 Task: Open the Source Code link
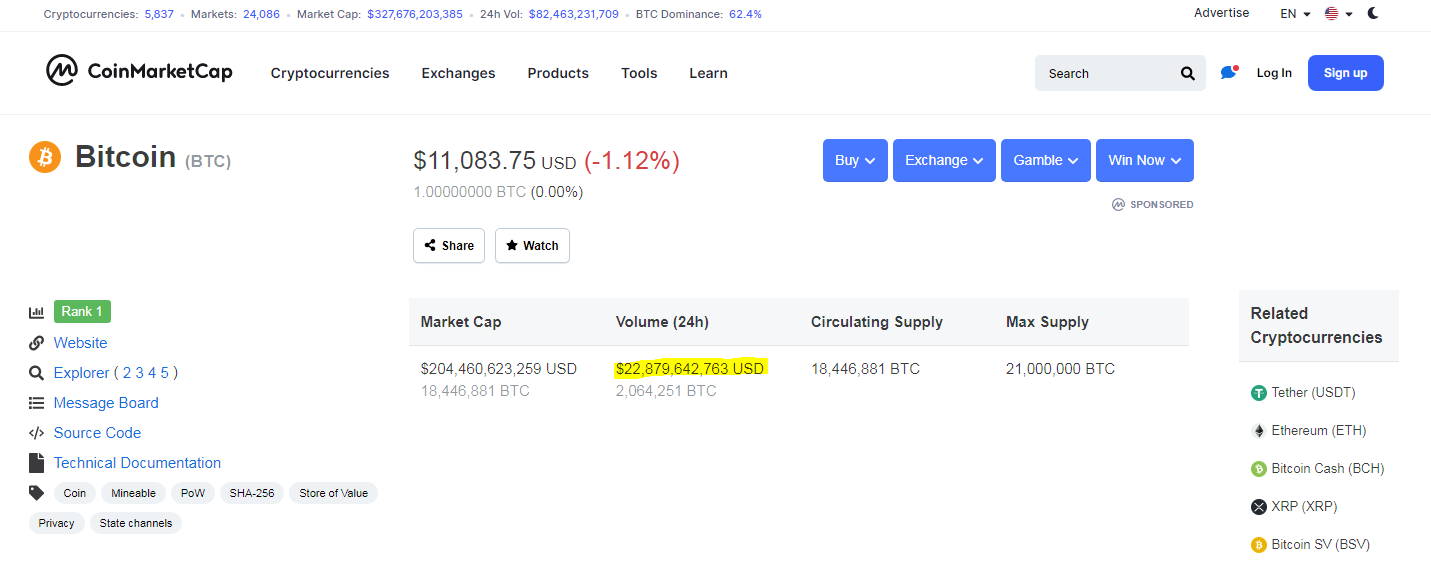[97, 433]
